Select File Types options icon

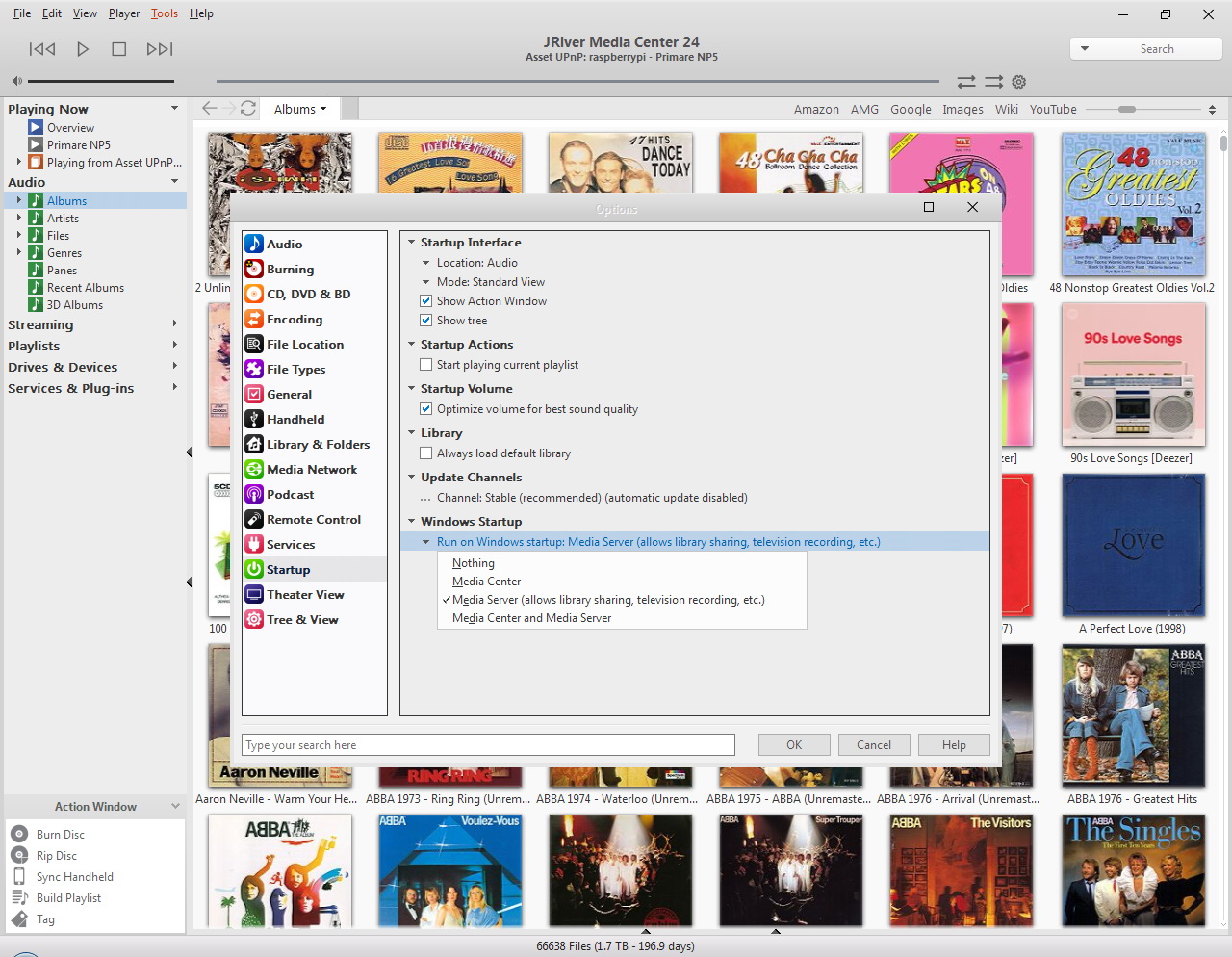pyautogui.click(x=254, y=370)
